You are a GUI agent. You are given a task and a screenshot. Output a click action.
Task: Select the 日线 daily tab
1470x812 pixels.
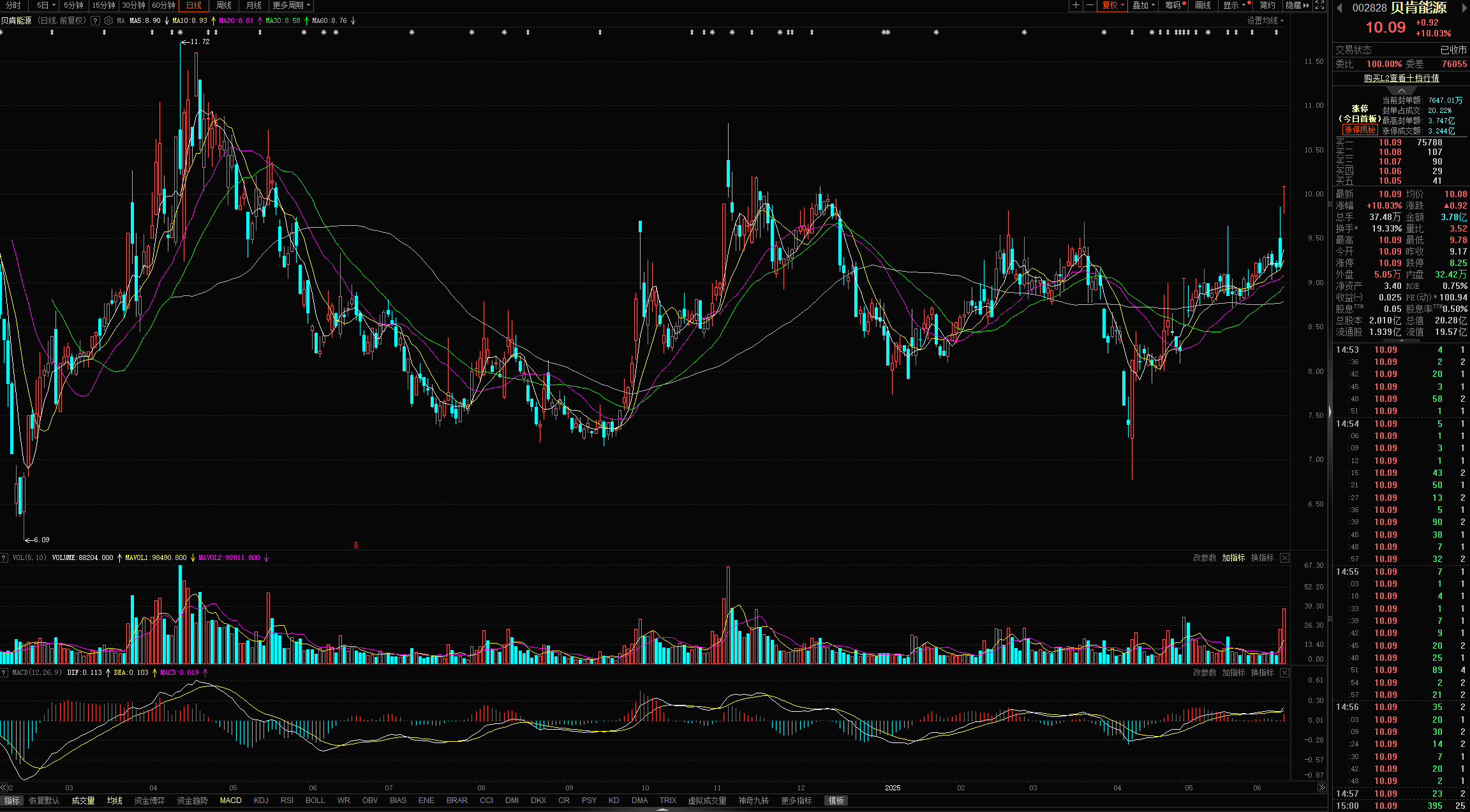pyautogui.click(x=194, y=5)
